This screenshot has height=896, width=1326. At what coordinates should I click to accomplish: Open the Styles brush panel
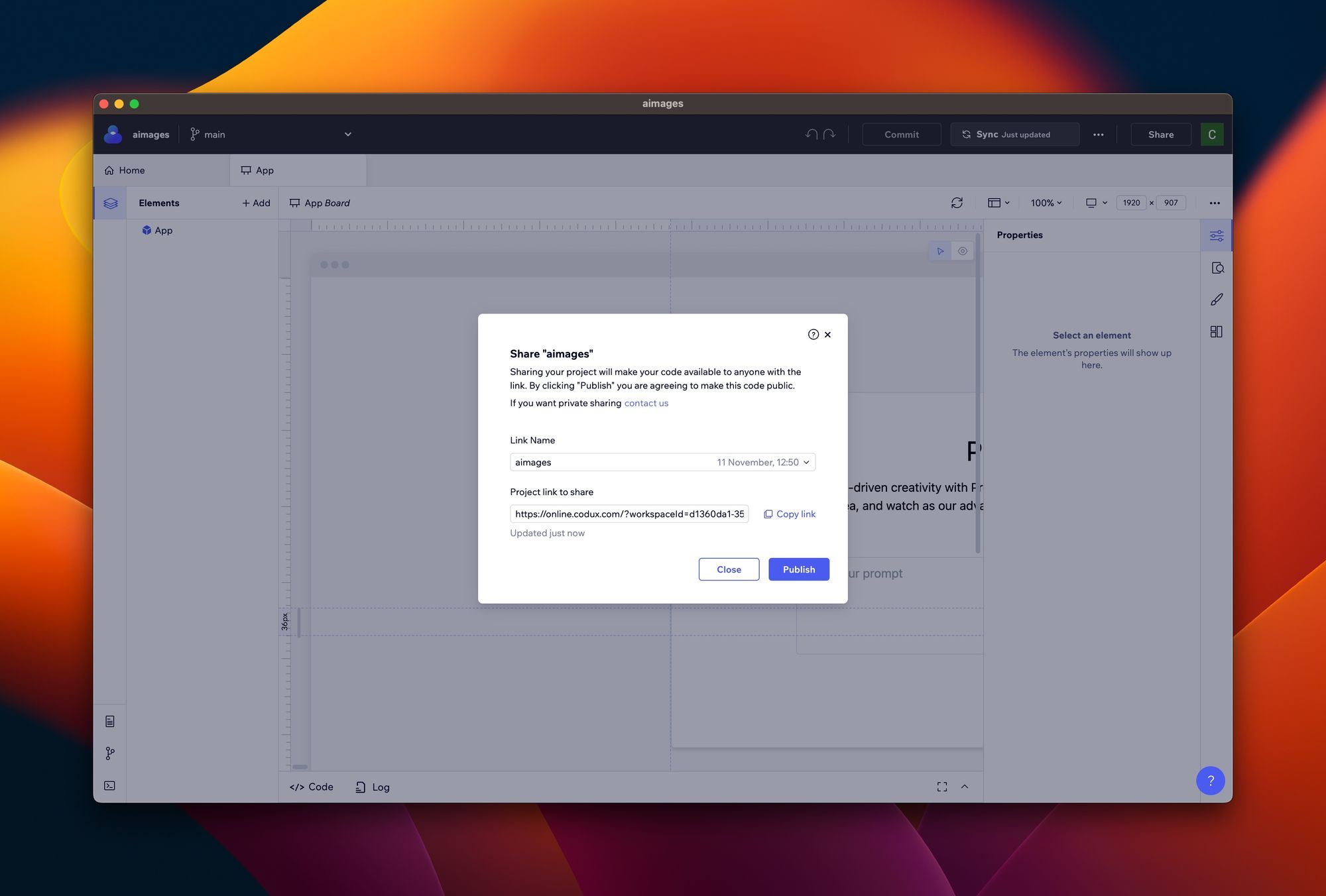click(1217, 299)
